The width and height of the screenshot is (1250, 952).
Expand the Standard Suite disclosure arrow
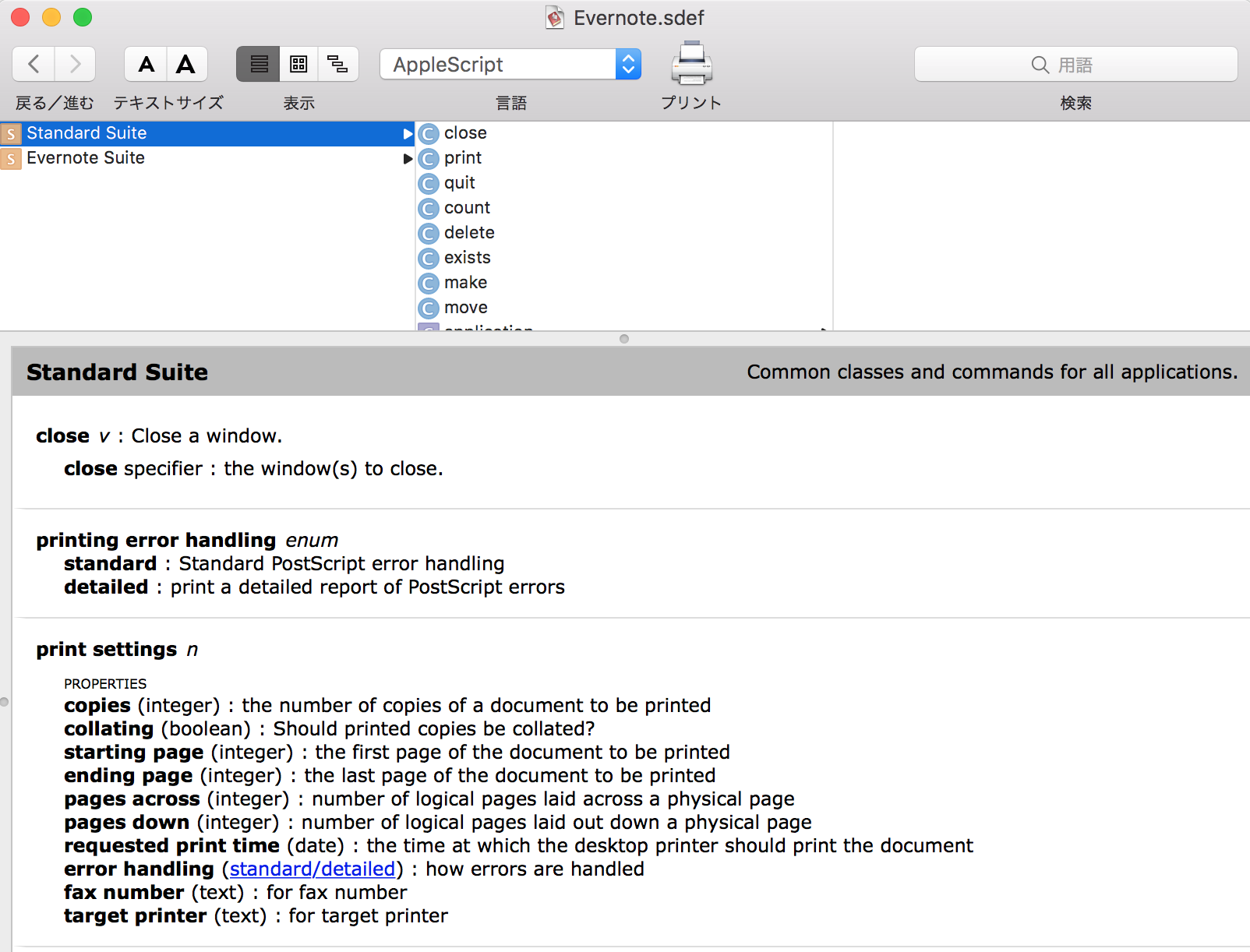(x=408, y=133)
